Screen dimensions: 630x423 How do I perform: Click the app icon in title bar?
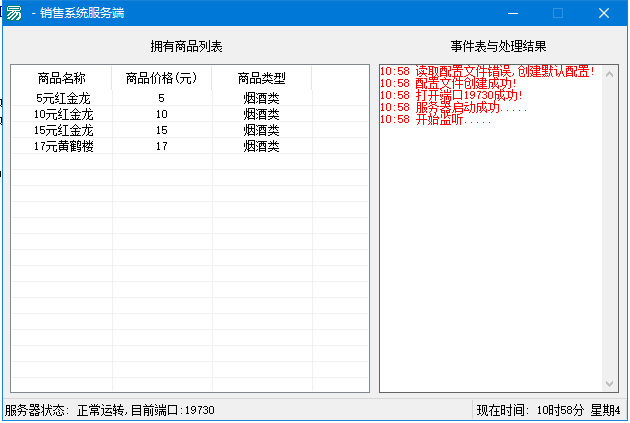pos(14,13)
